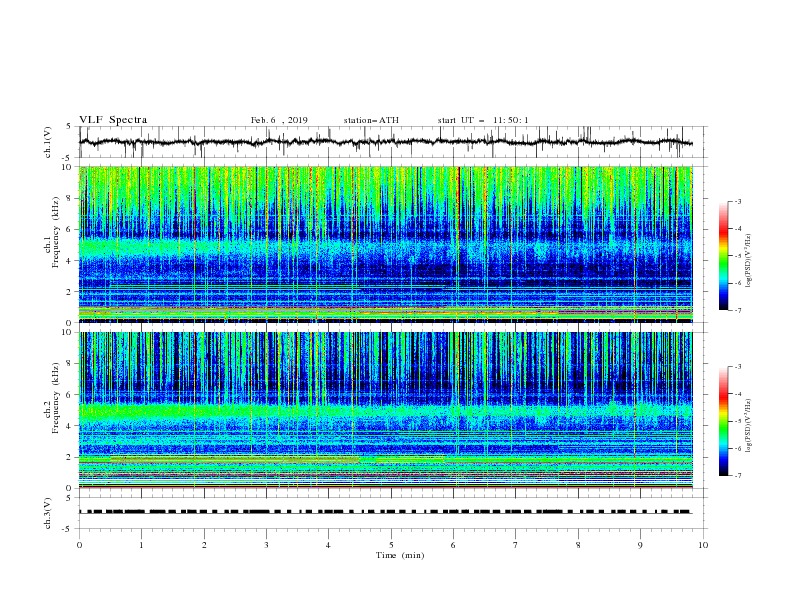The image size is (792, 612).
Task: Click the ch.2 frequency tick label "4"
Action: pyautogui.click(x=70, y=426)
